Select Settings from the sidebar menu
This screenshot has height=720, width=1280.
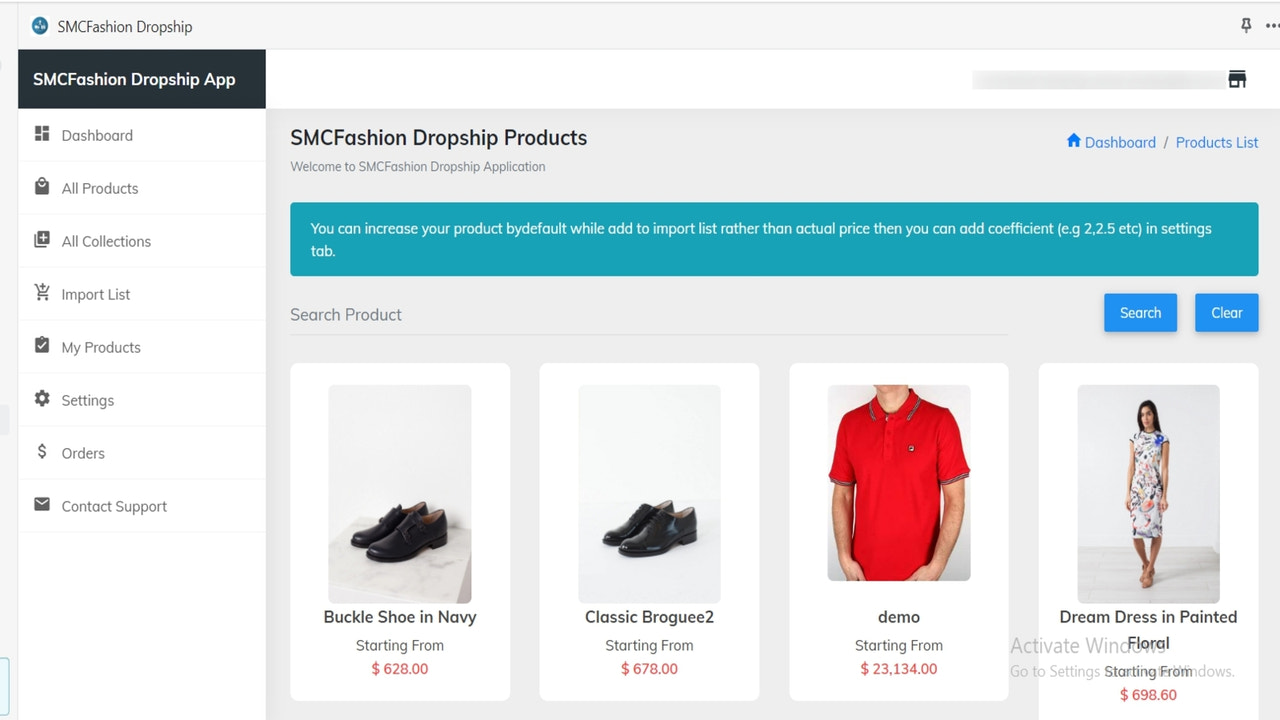tap(88, 399)
